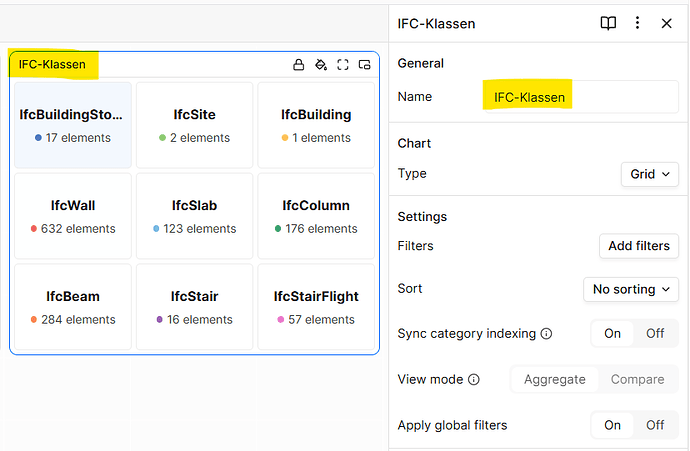Click the Add filters button
This screenshot has height=451, width=690.
(639, 246)
